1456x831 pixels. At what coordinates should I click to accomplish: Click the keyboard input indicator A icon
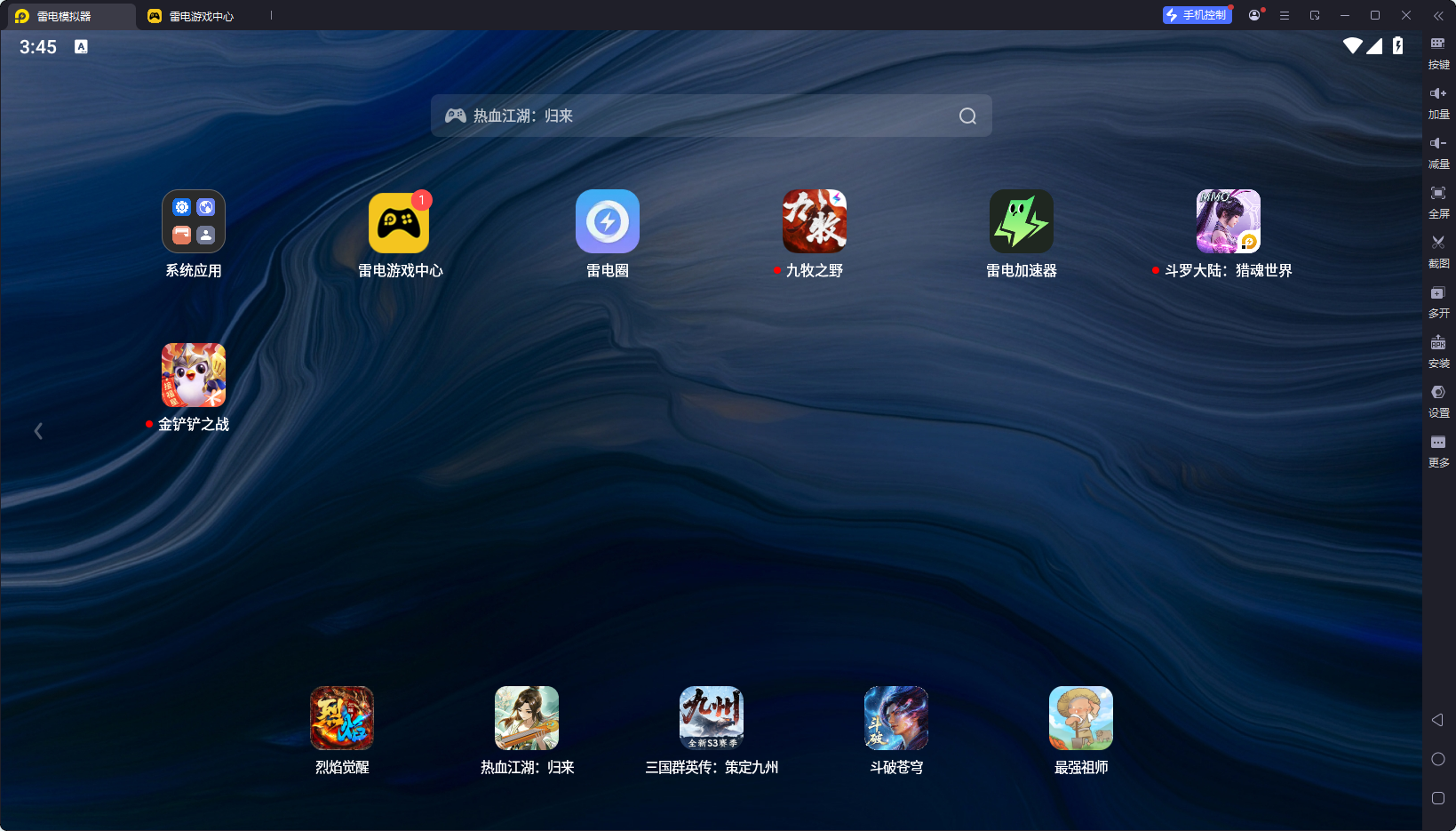[x=81, y=47]
